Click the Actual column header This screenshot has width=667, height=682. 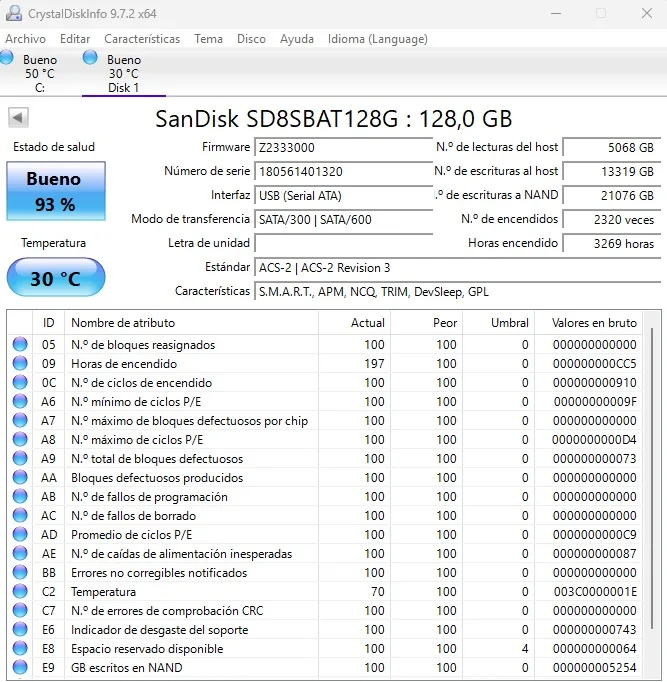tap(354, 323)
